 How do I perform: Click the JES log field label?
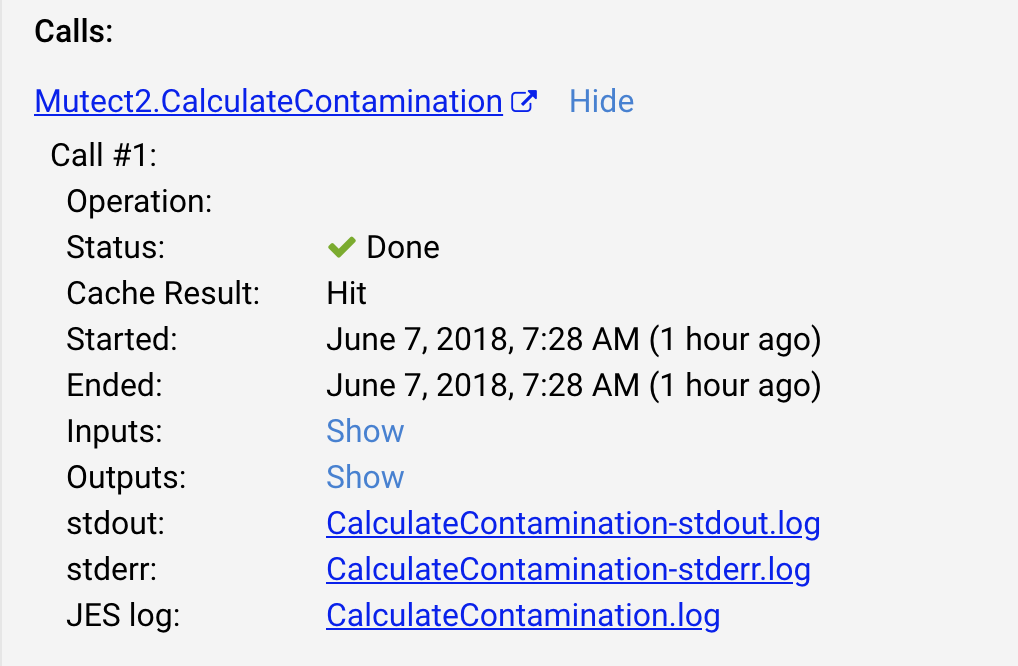point(123,615)
